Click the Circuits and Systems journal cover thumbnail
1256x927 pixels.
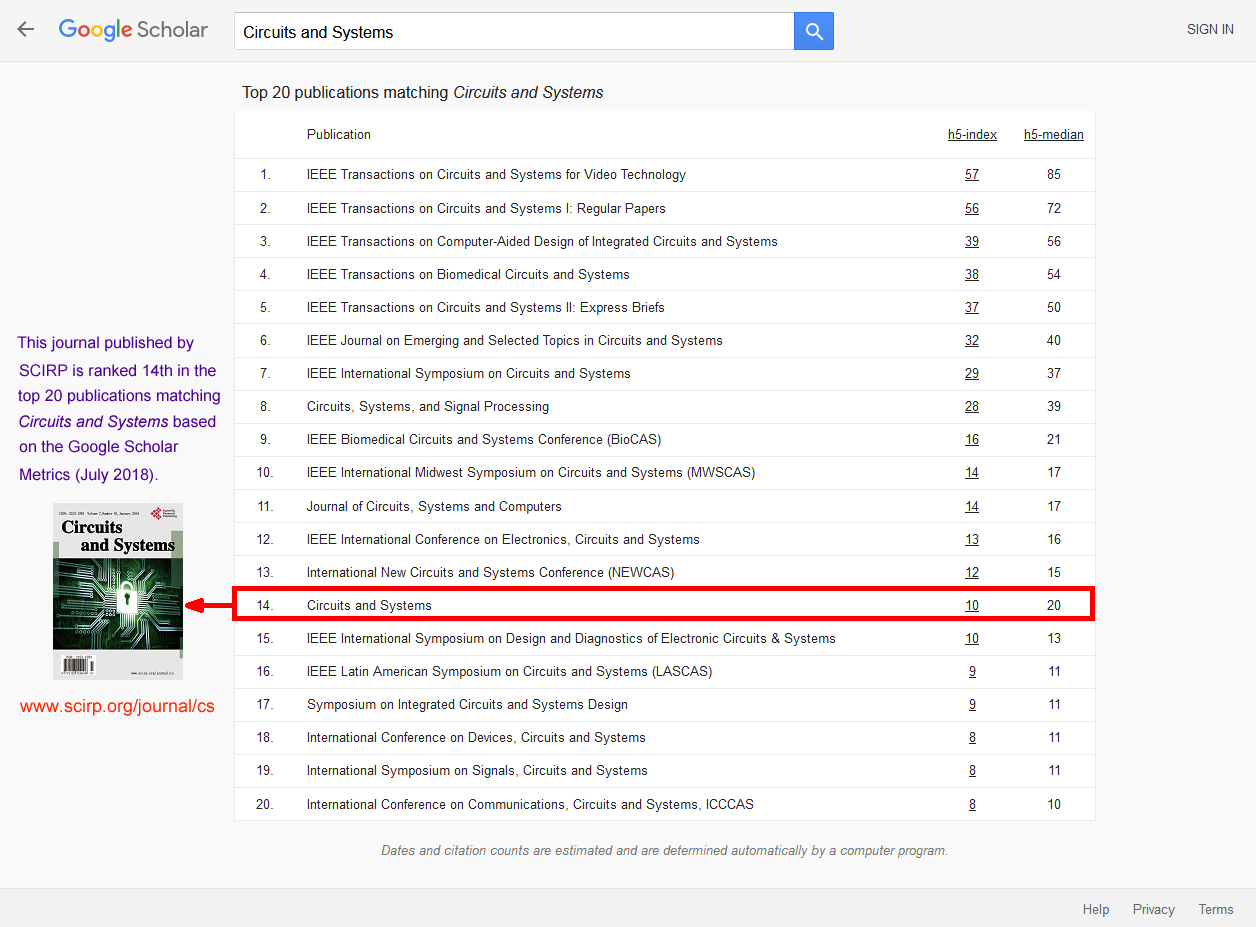pyautogui.click(x=118, y=591)
